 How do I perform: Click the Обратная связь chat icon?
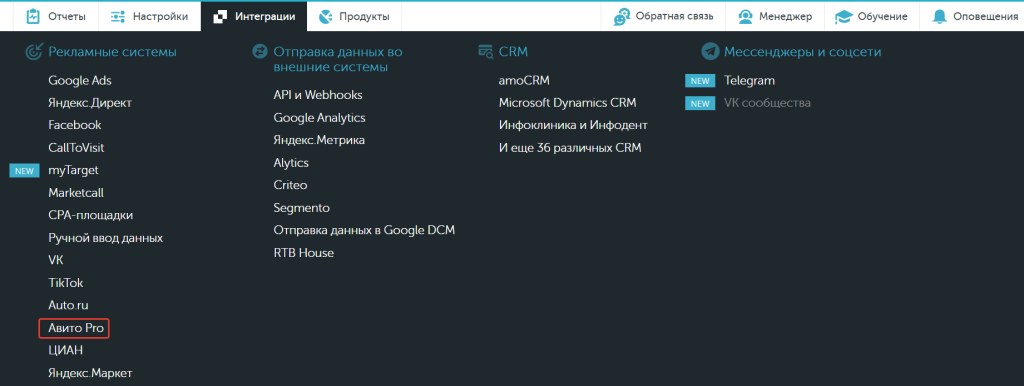point(622,17)
